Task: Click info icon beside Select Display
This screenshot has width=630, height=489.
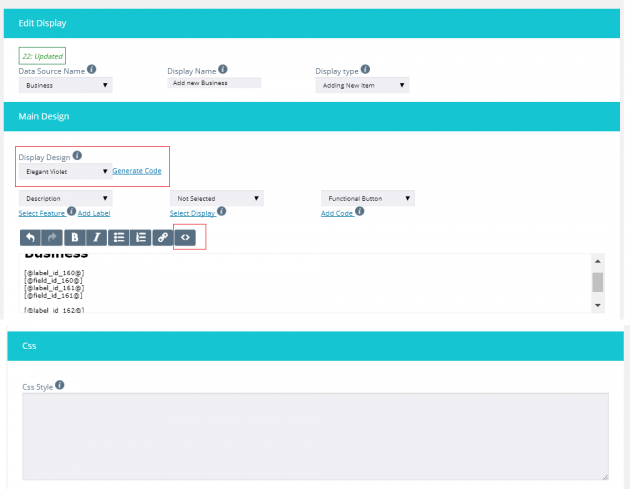Action: coord(221,211)
